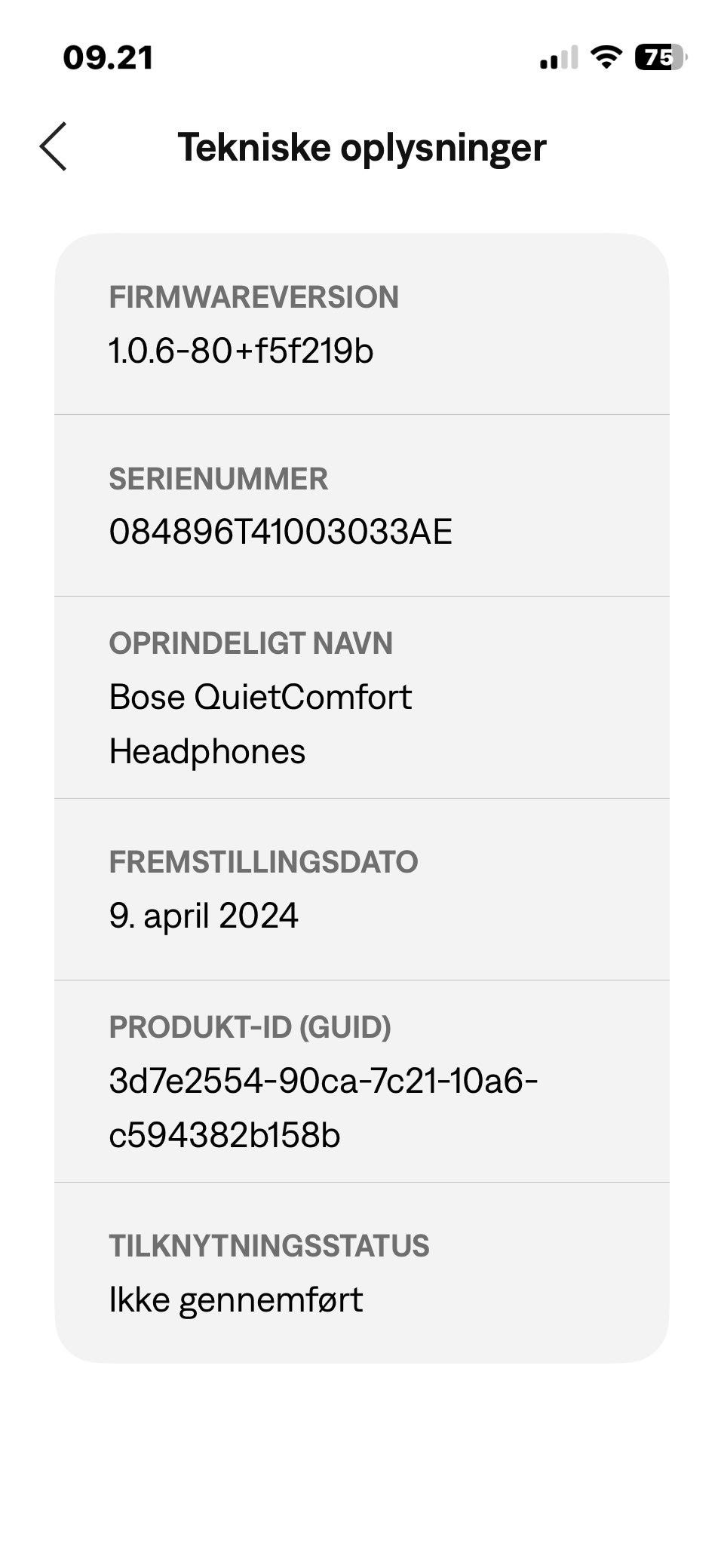Select the Fremstillingsdato label
Screen dimensions: 724x1568
click(x=263, y=862)
